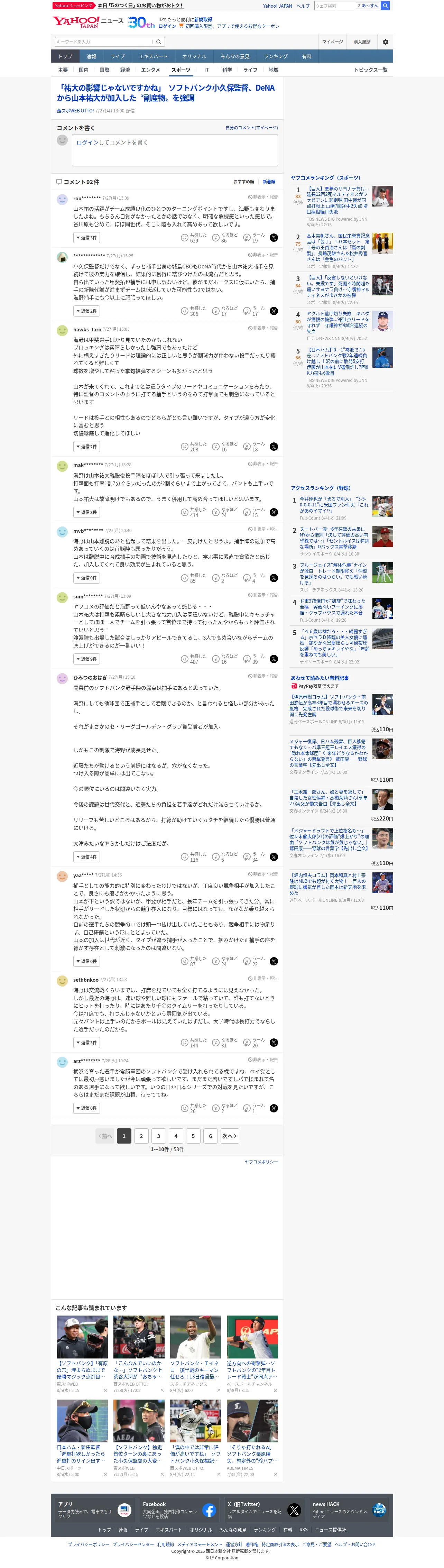Expand 返信3件 under sethbnkoo comment
444x1568 pixels.
coord(86,1043)
